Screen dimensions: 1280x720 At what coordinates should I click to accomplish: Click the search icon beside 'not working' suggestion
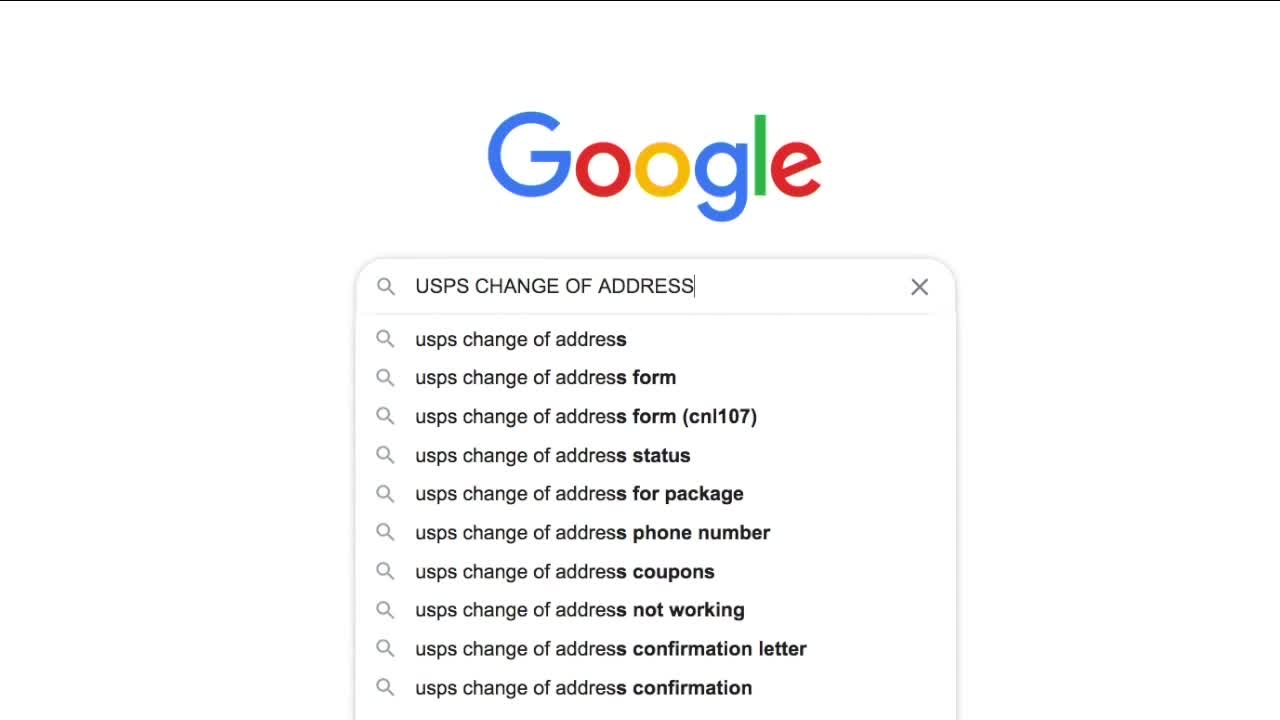click(385, 610)
